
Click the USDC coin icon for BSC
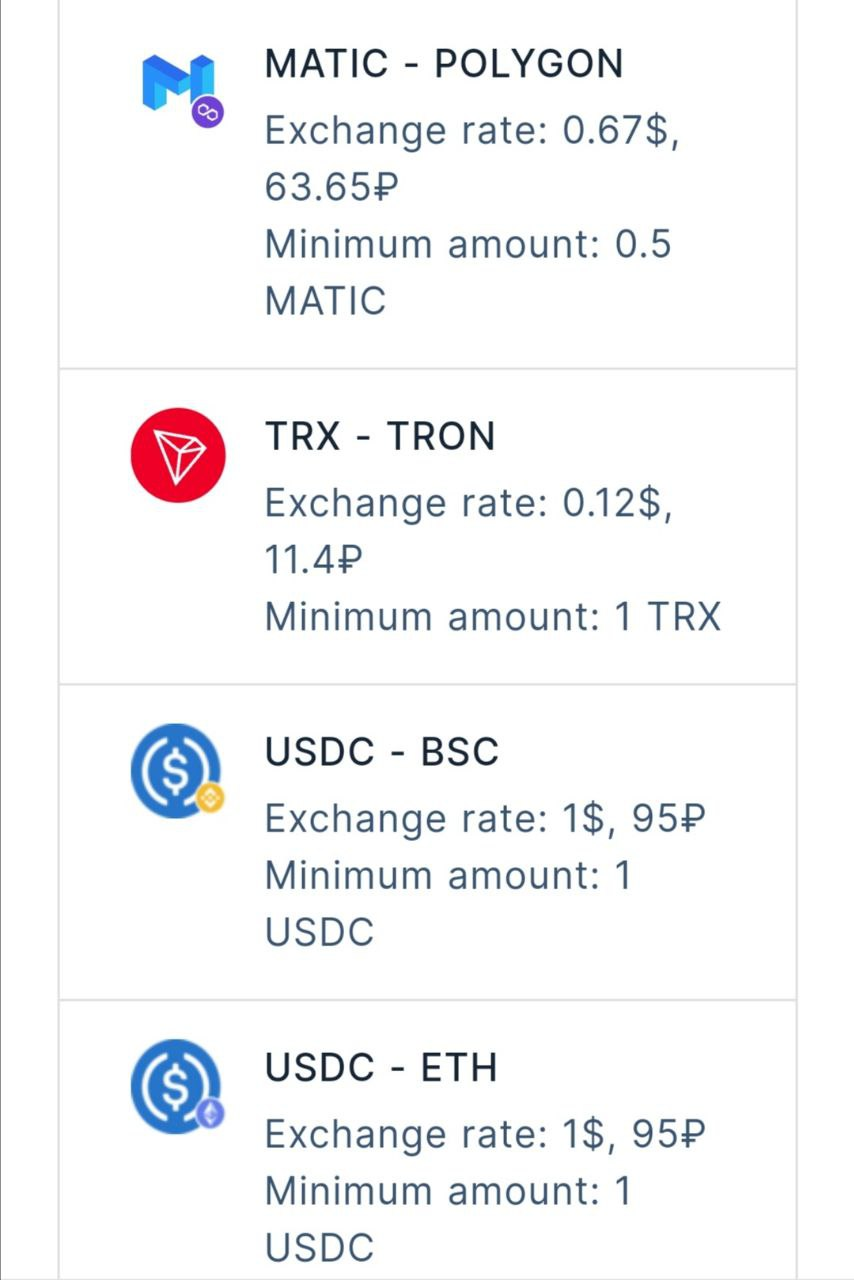174,769
